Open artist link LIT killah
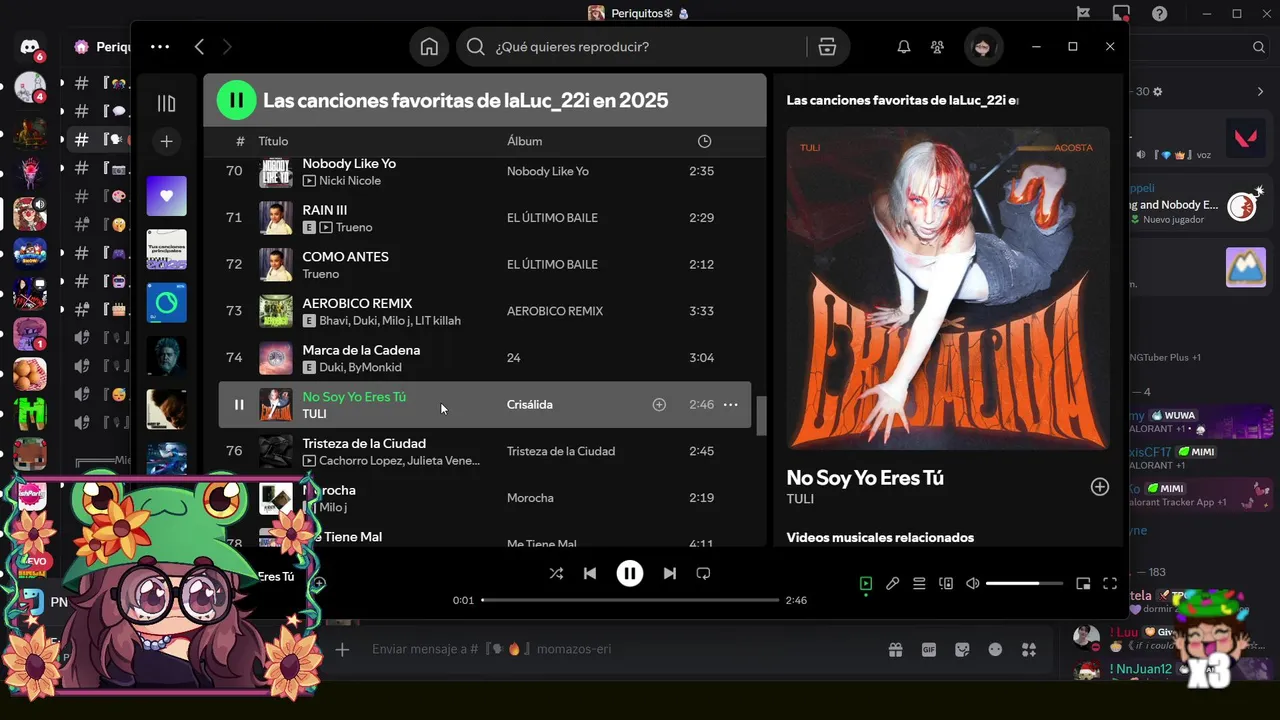Screen dimensions: 1280x720 [x=435, y=320]
